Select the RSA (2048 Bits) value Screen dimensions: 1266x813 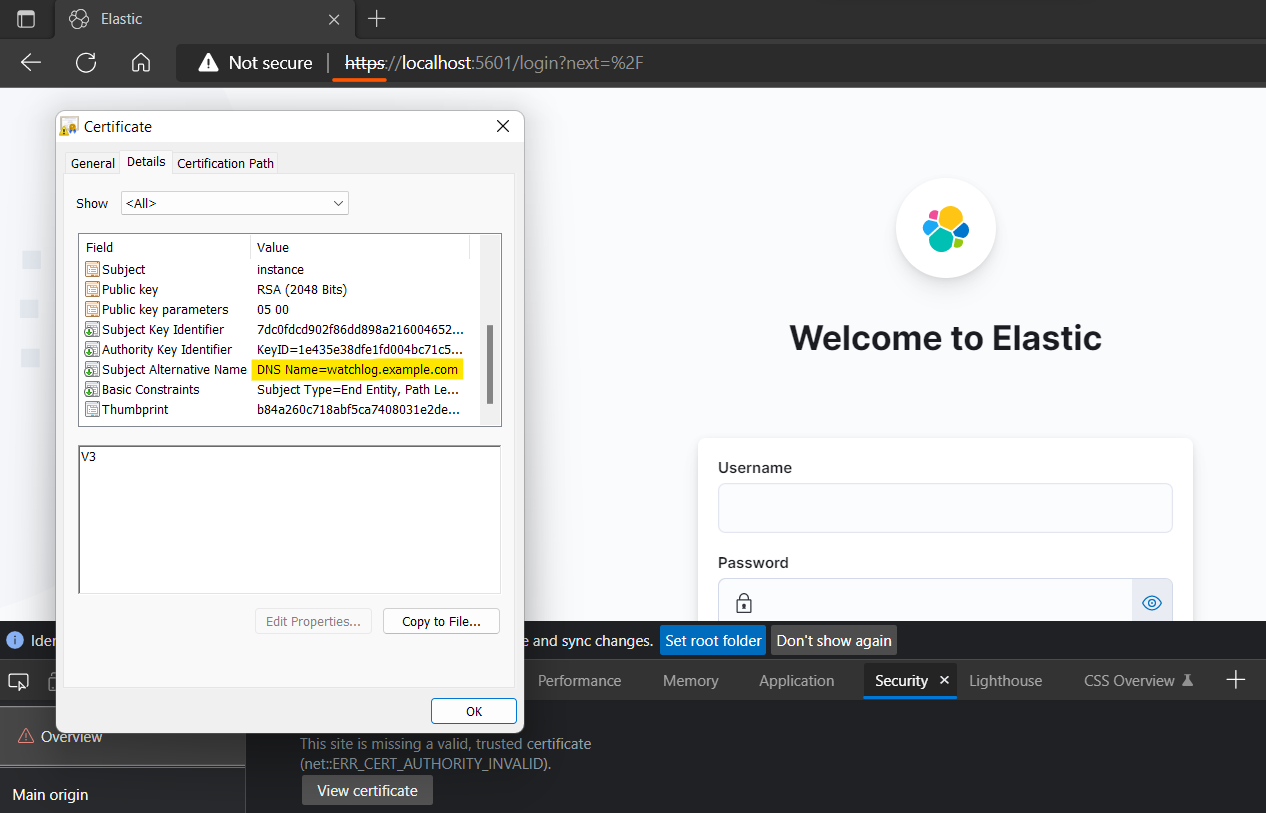click(302, 289)
